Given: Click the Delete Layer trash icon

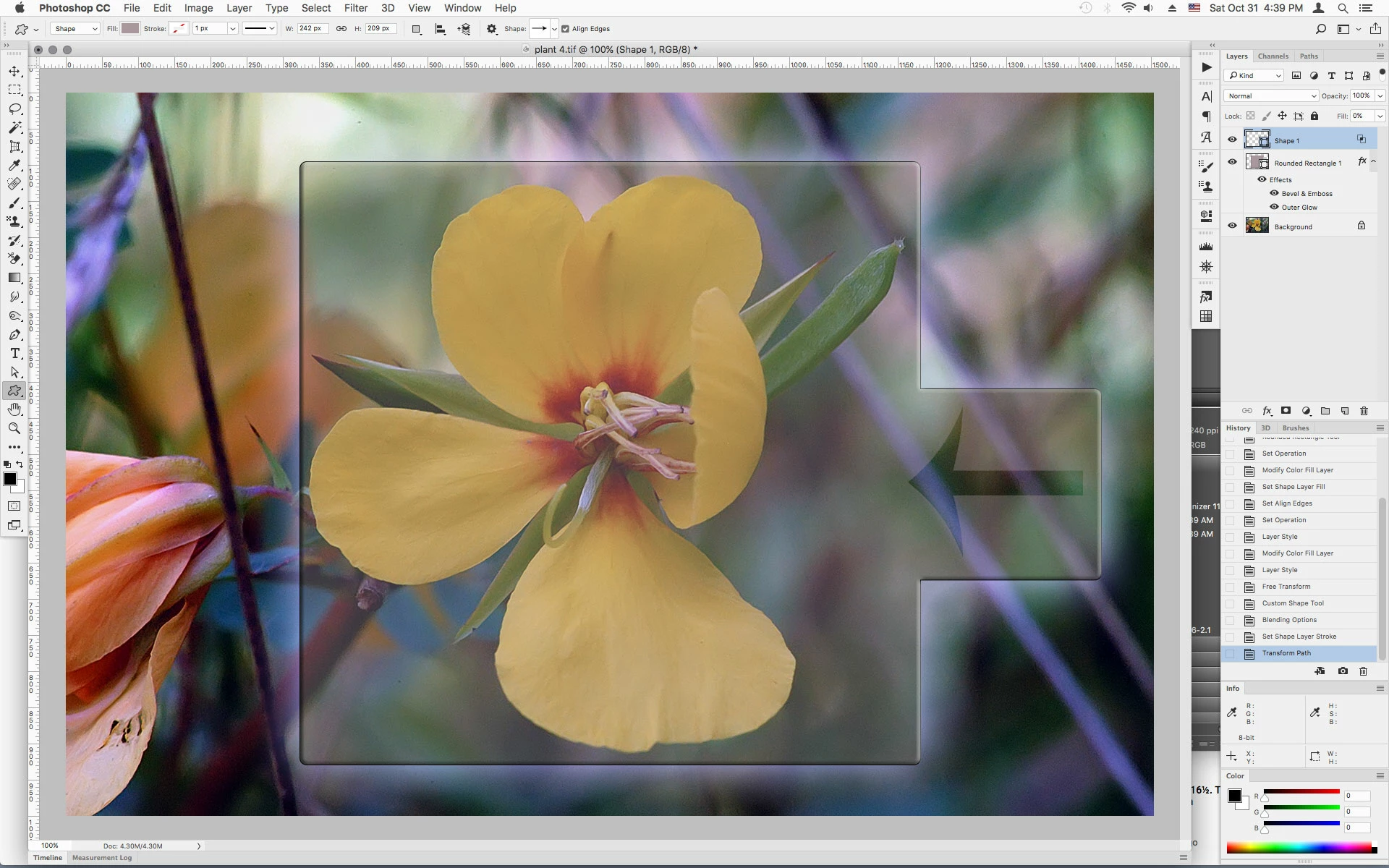Looking at the screenshot, I should (x=1364, y=411).
